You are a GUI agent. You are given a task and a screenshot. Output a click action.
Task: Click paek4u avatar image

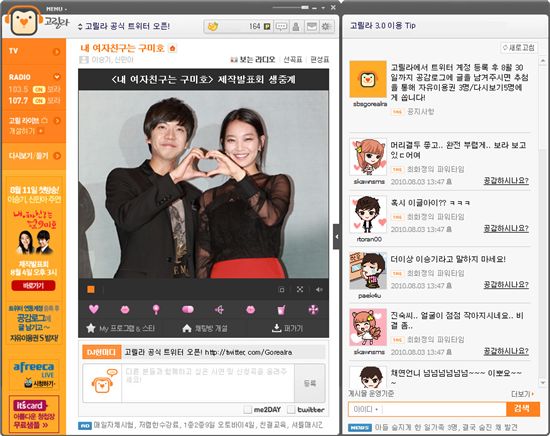coord(368,270)
